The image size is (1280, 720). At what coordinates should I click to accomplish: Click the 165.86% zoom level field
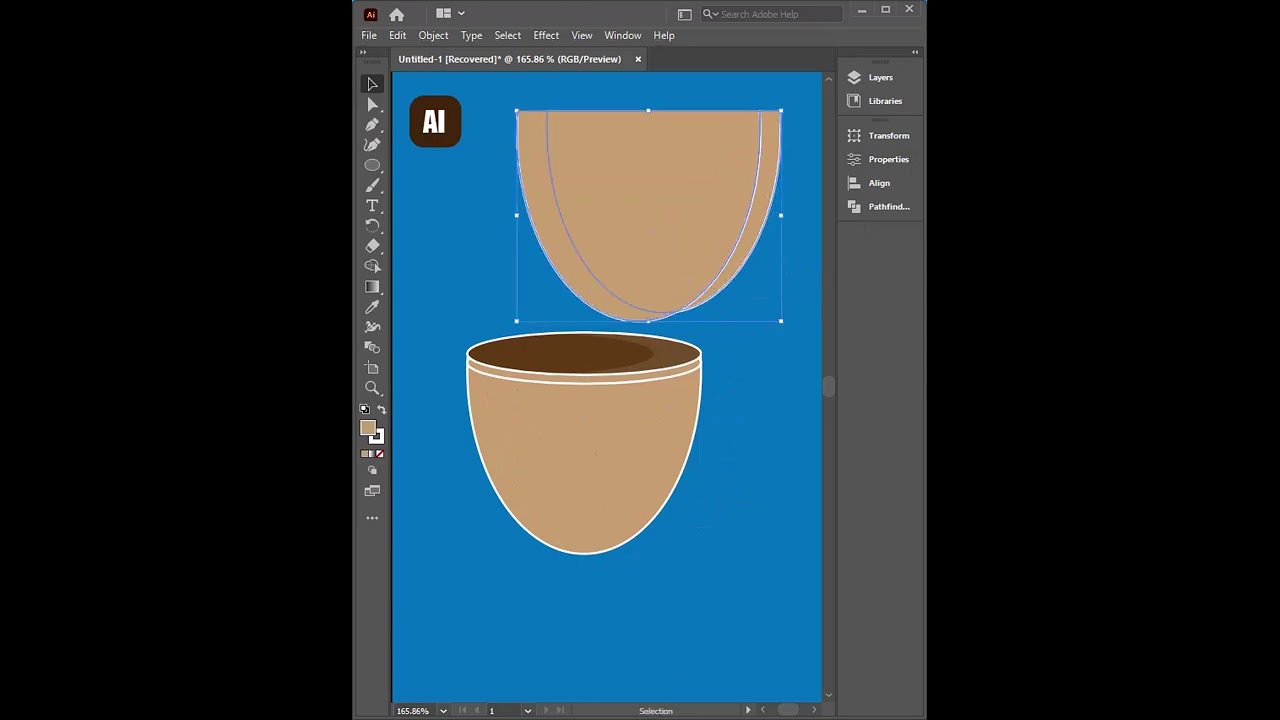coord(414,711)
